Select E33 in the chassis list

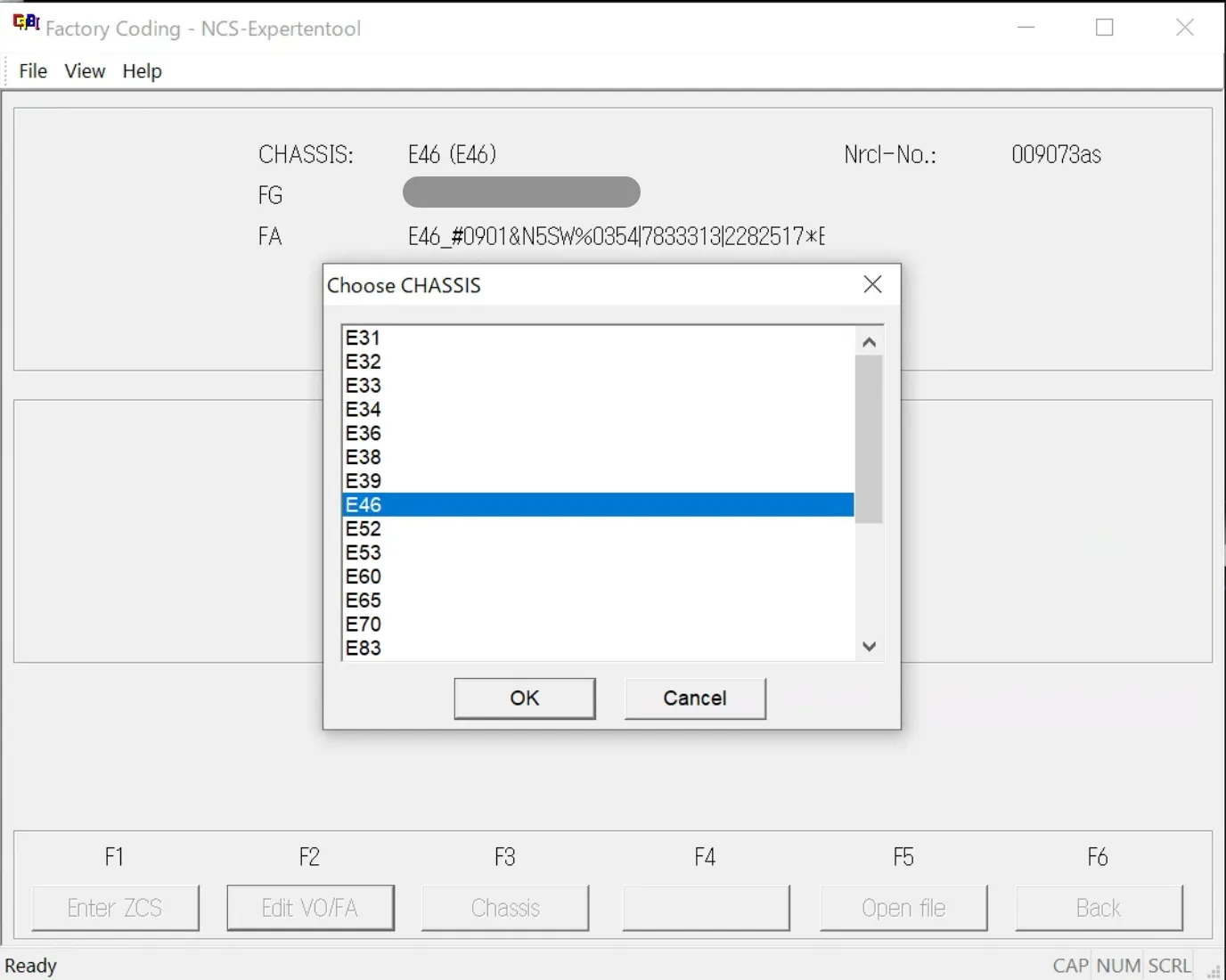[598, 386]
